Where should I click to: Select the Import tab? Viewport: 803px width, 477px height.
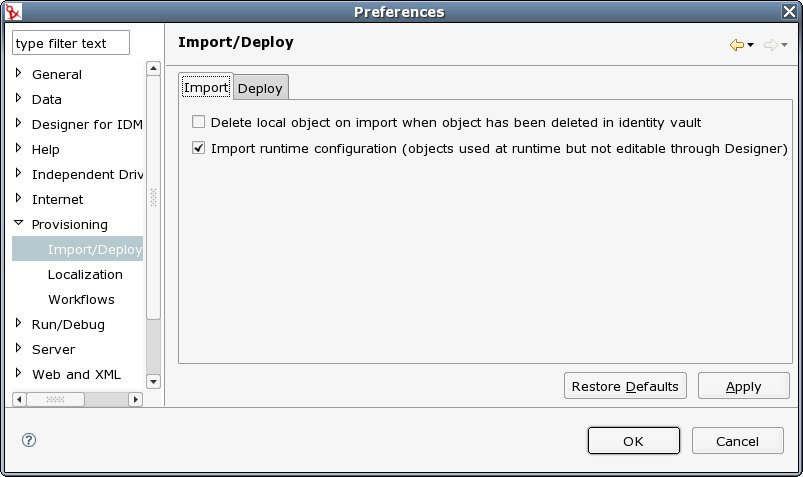[x=206, y=87]
